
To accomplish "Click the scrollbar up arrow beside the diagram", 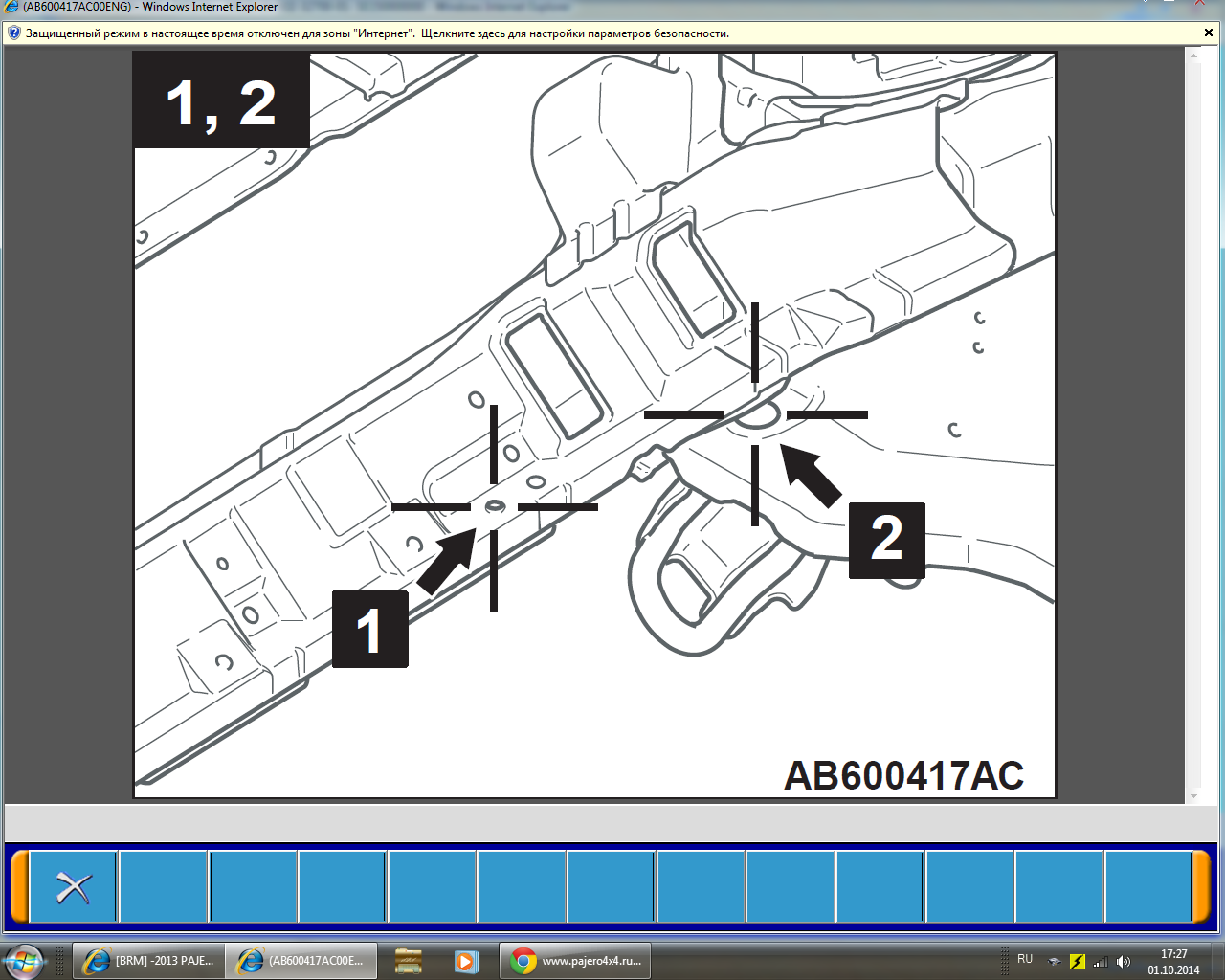I will point(1193,56).
